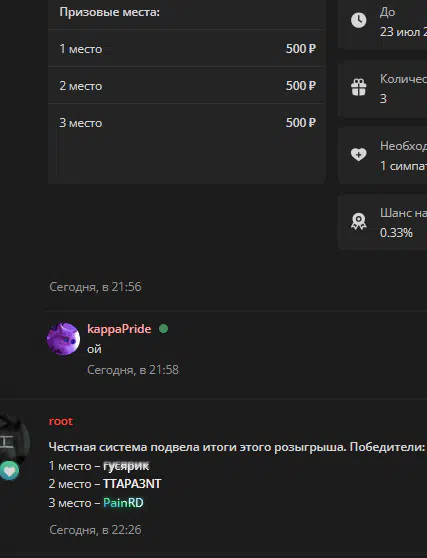Click the 21:58 timestamp on kappaPride's comment
The width and height of the screenshot is (427, 558).
coord(133,370)
